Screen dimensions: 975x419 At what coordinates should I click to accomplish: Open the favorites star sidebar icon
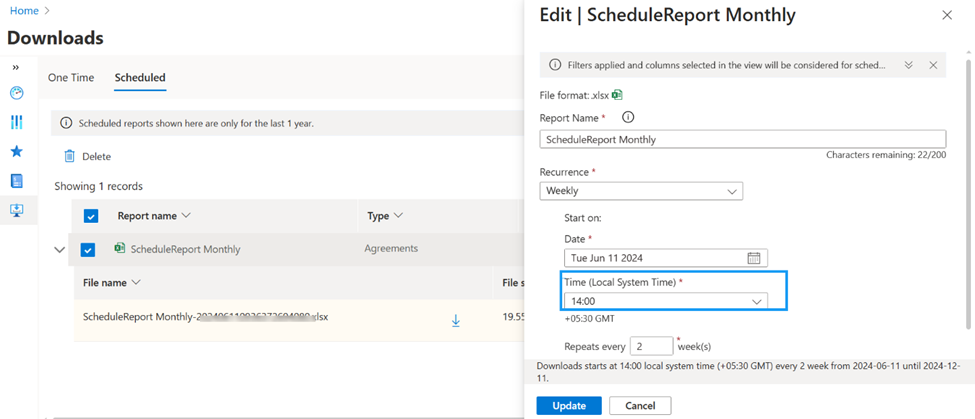pos(16,151)
